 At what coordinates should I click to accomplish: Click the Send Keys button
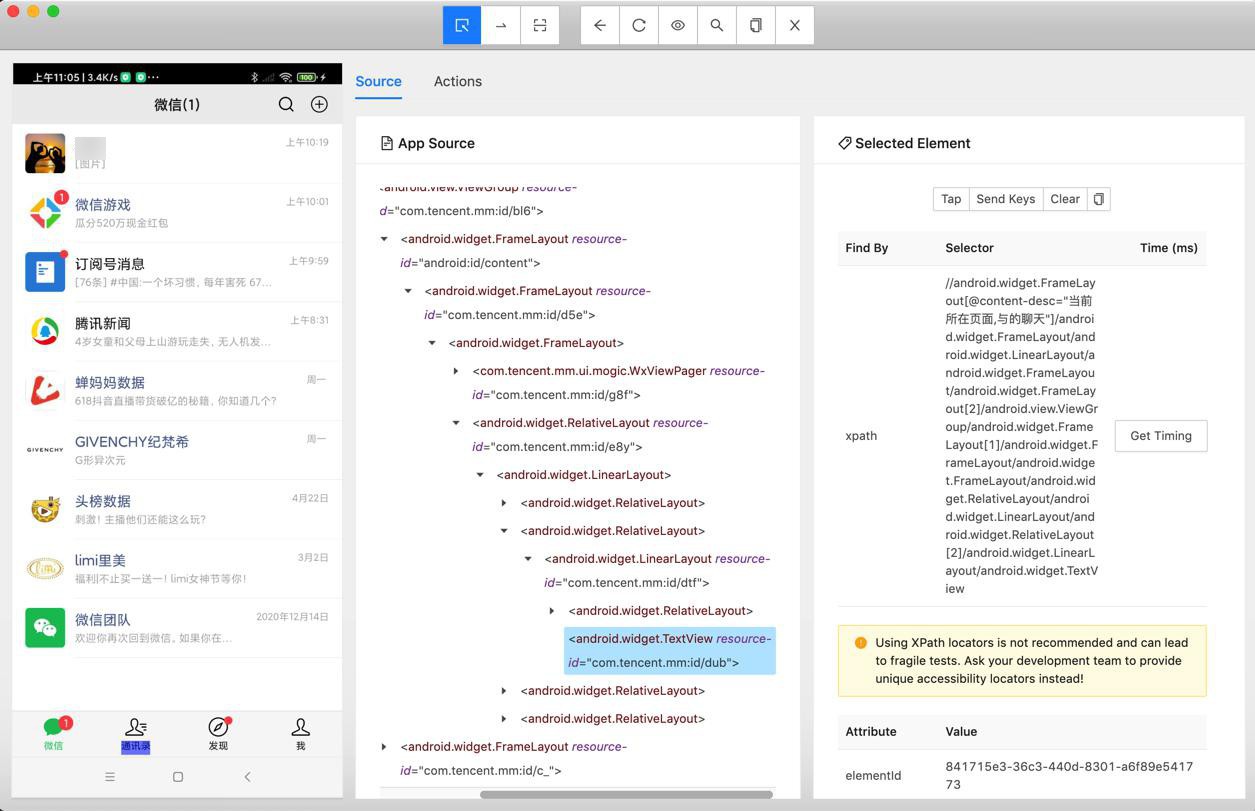[1005, 199]
